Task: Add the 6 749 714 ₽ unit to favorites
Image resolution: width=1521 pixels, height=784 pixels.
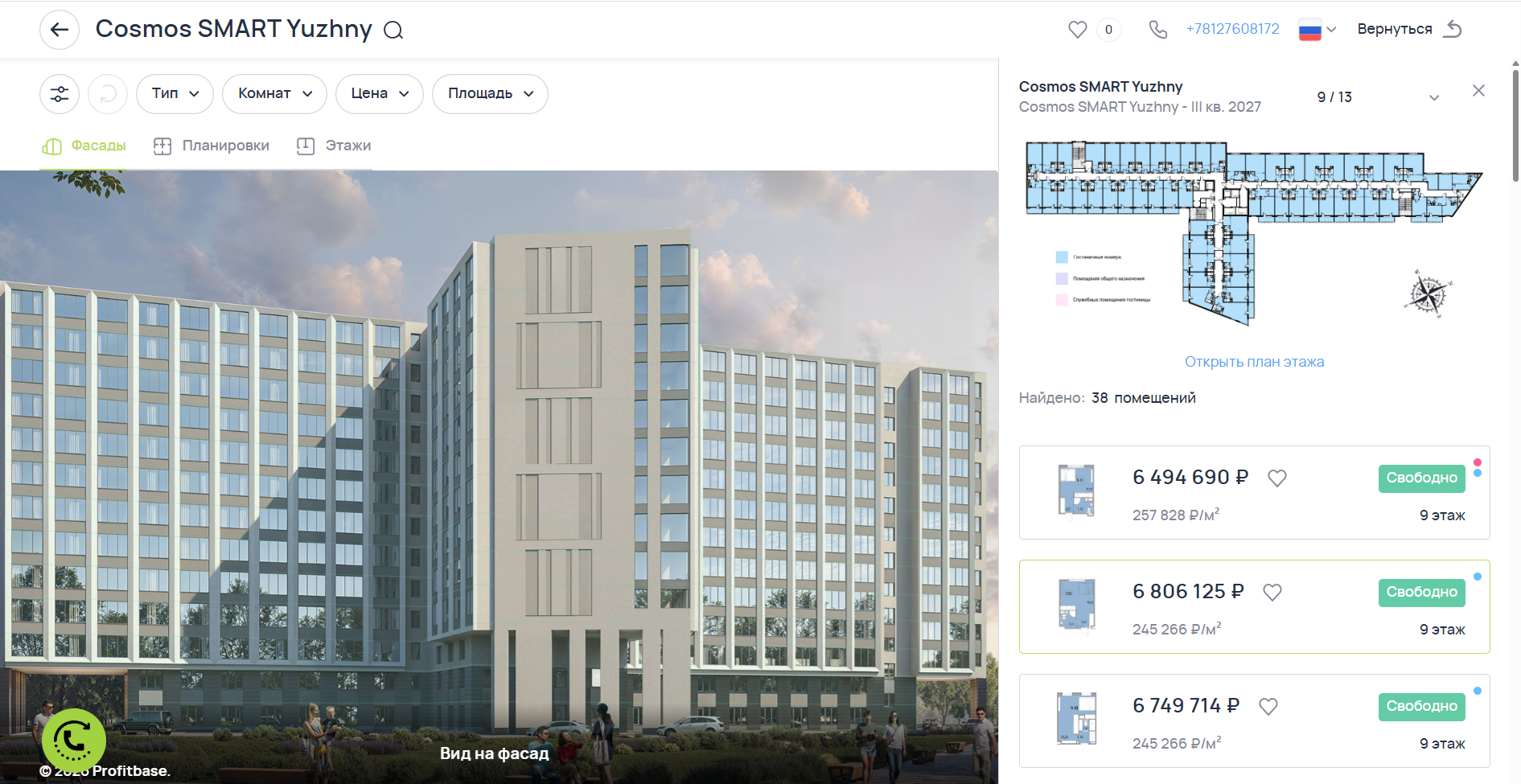Action: [x=1268, y=707]
